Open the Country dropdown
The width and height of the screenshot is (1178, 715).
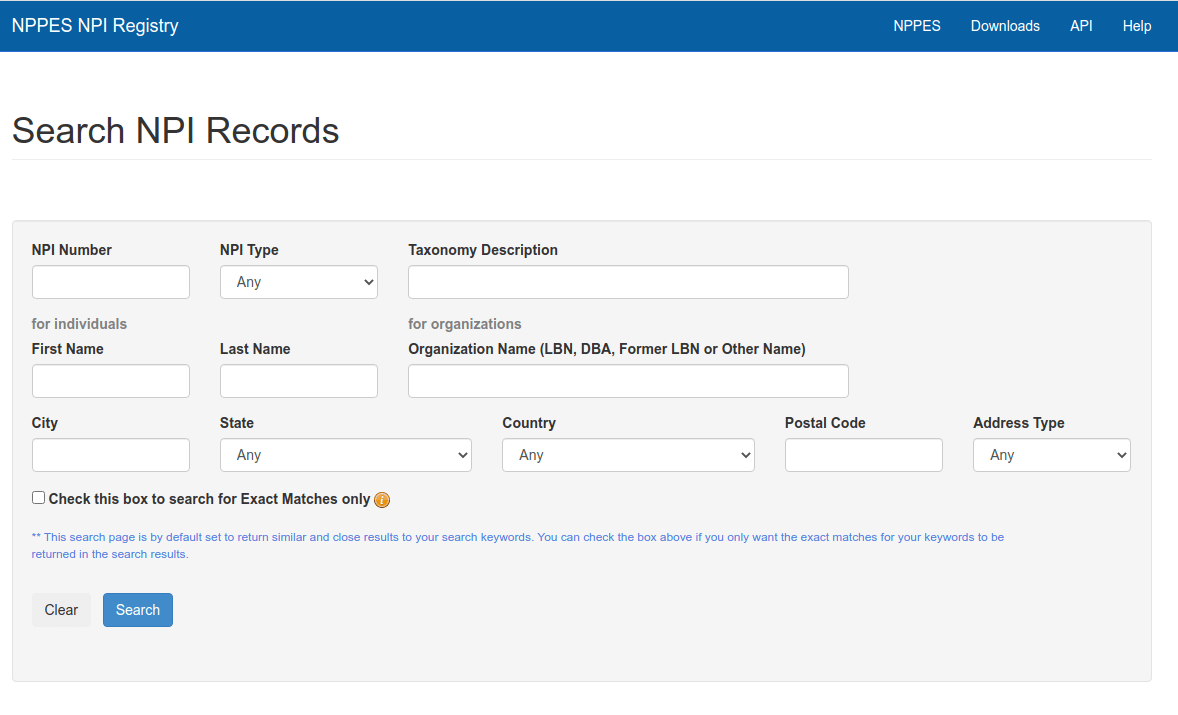[x=627, y=455]
